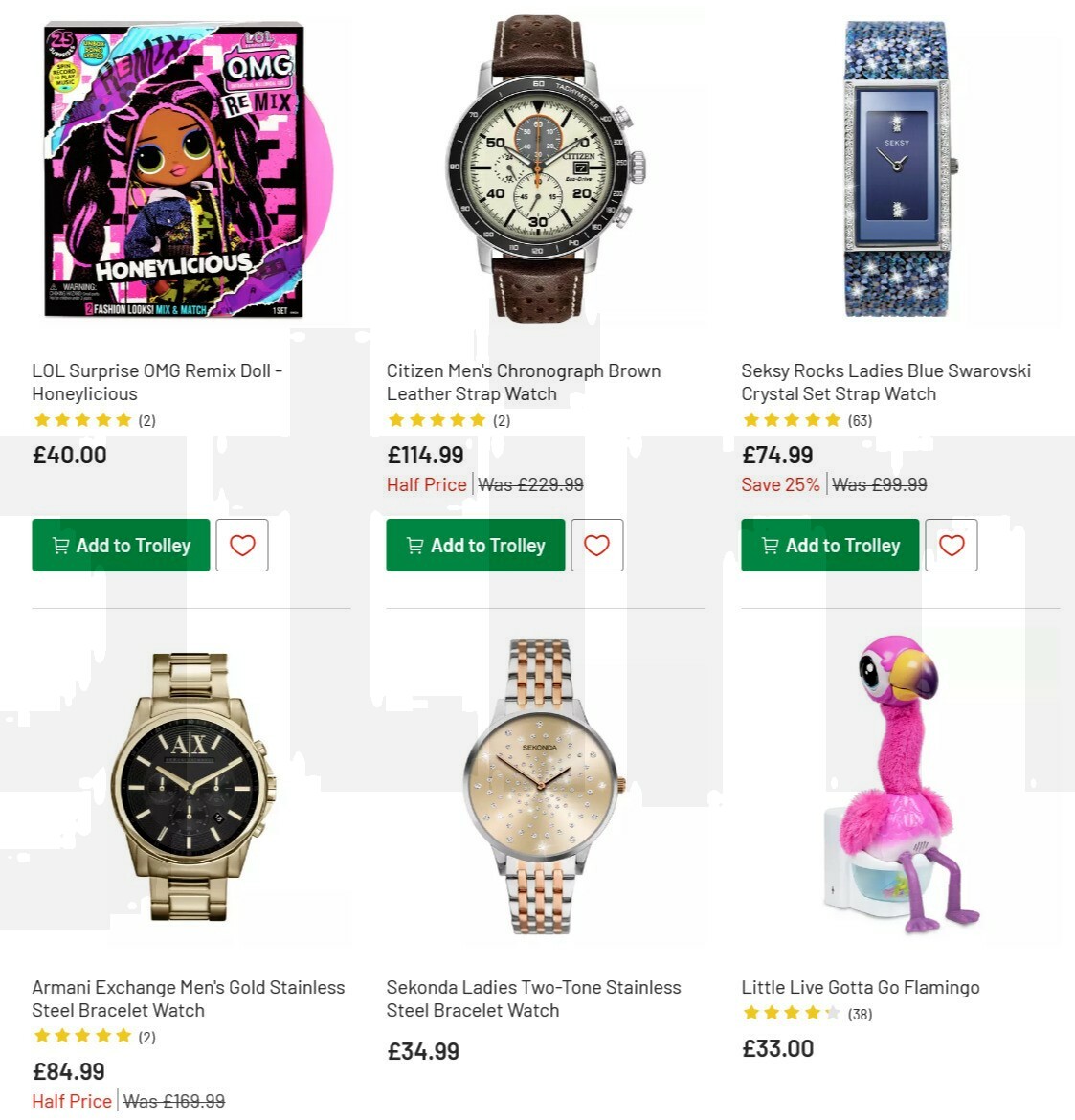
Task: Favourite the Seksy Rocks Ladies Blue watch
Action: (x=951, y=545)
